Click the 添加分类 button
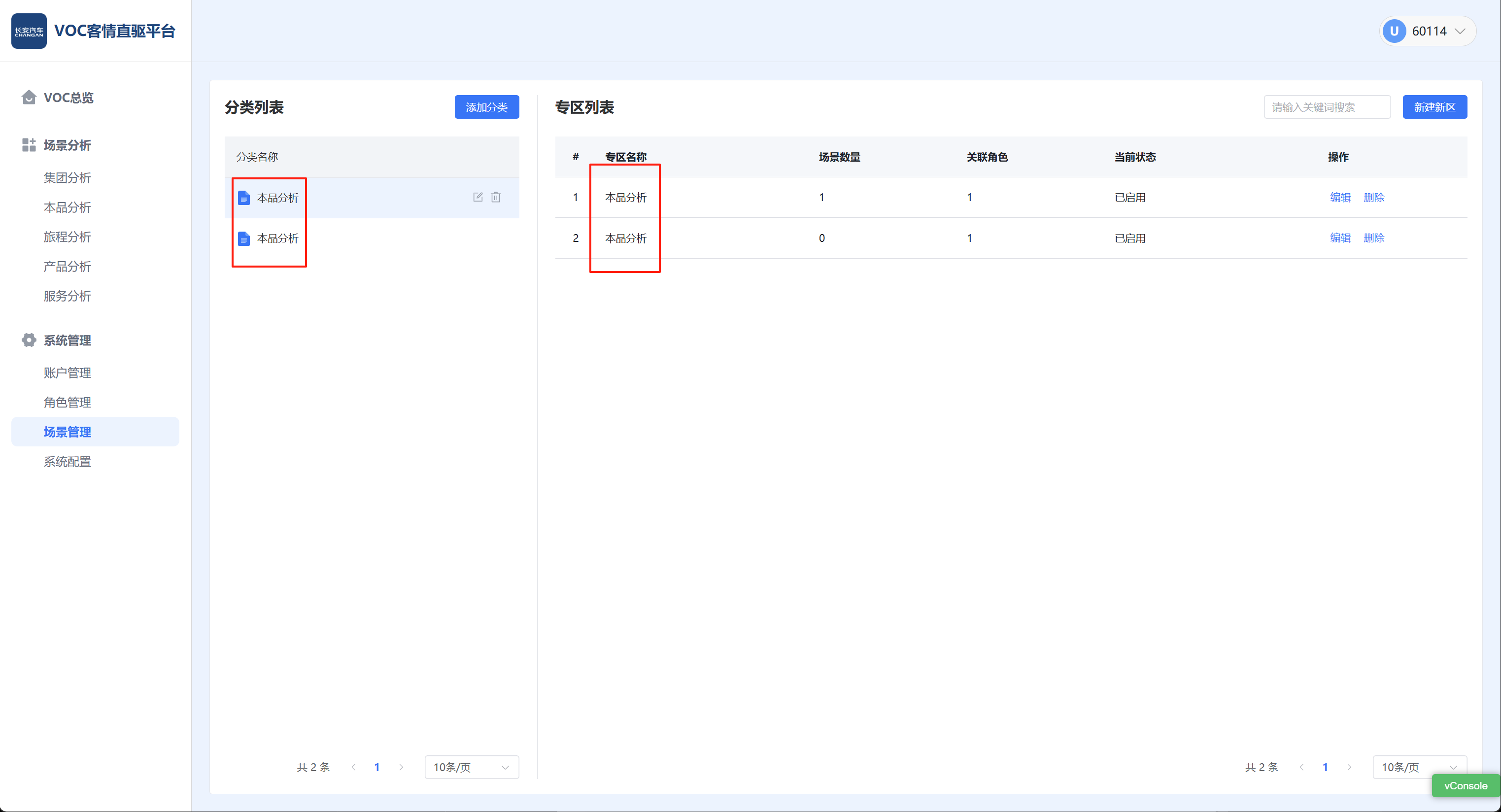 [486, 107]
